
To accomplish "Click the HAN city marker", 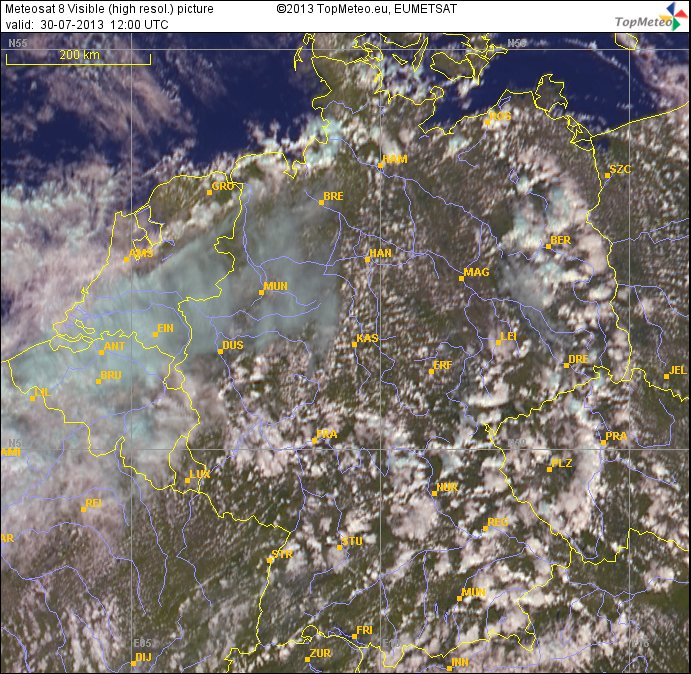I will click(x=367, y=259).
